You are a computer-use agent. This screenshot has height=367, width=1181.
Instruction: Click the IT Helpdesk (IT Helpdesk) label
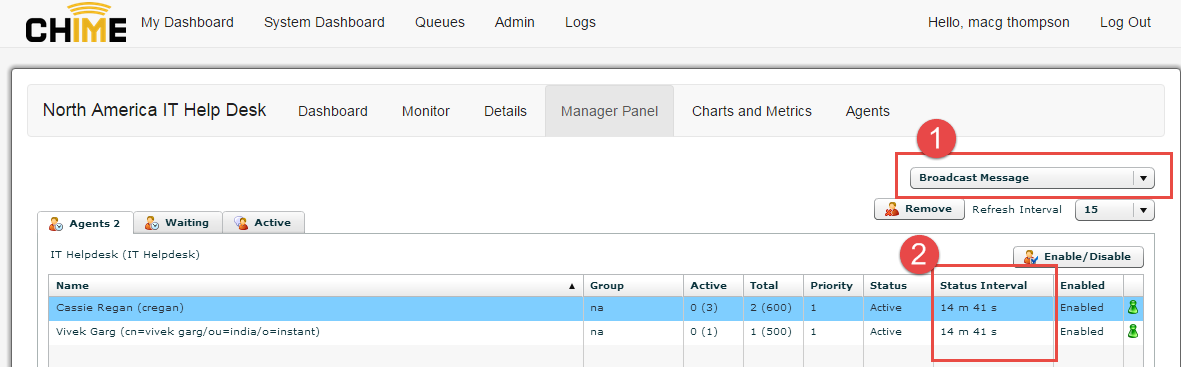[125, 255]
